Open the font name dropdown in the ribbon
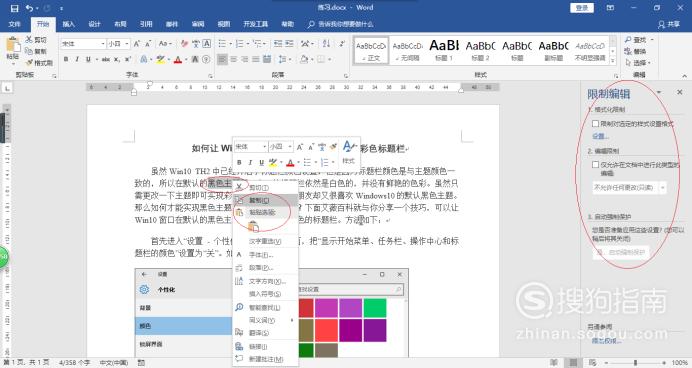 pos(103,44)
